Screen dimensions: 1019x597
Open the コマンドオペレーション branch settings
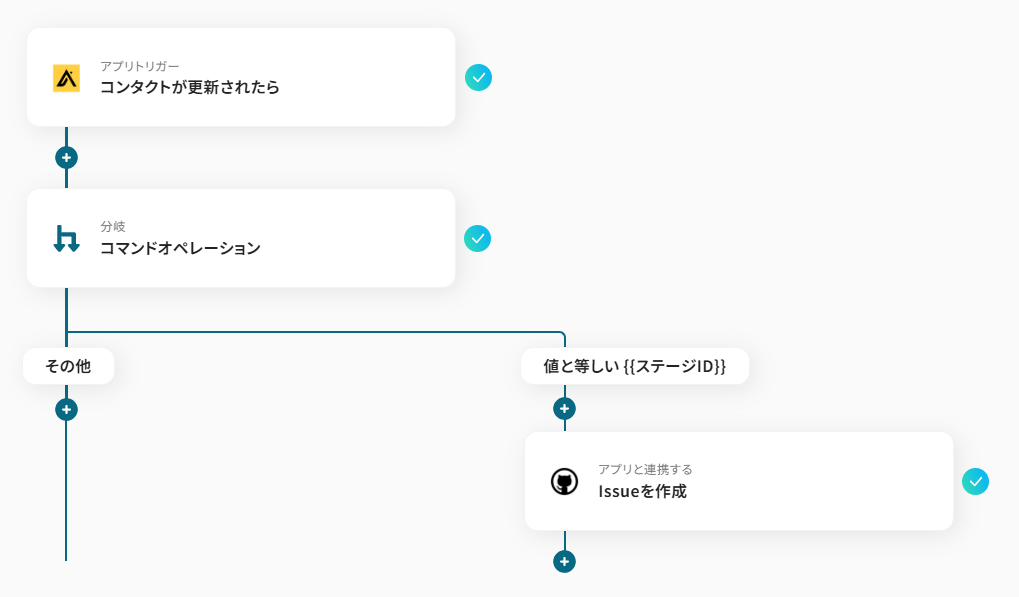click(240, 237)
